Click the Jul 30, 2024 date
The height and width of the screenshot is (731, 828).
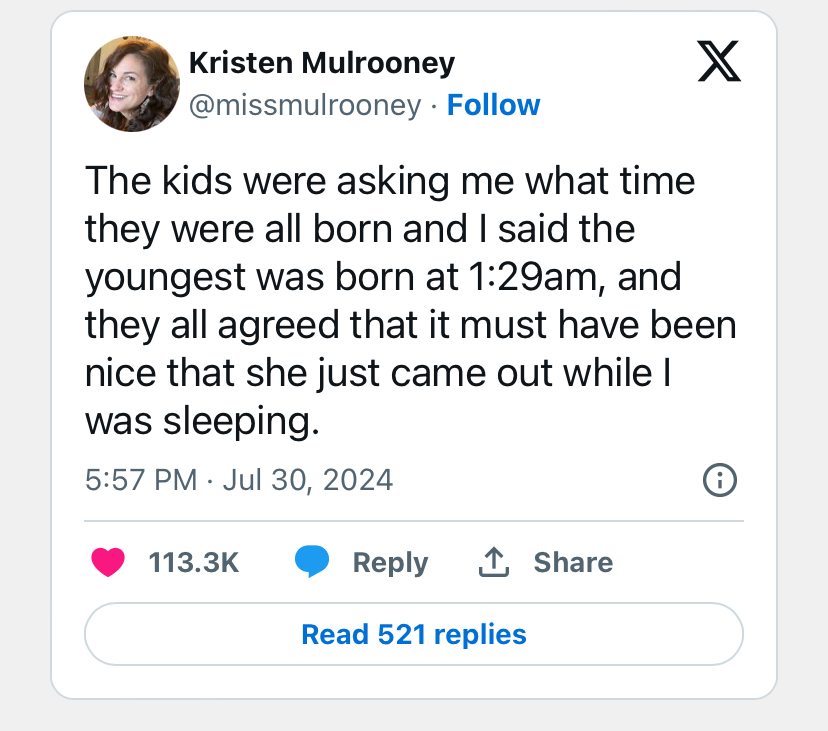coord(308,480)
